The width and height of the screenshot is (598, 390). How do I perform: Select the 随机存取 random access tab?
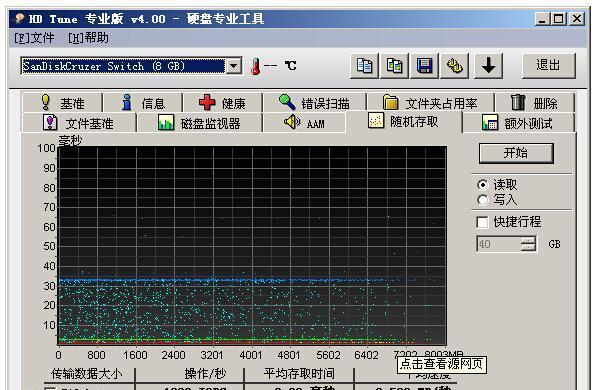[403, 121]
